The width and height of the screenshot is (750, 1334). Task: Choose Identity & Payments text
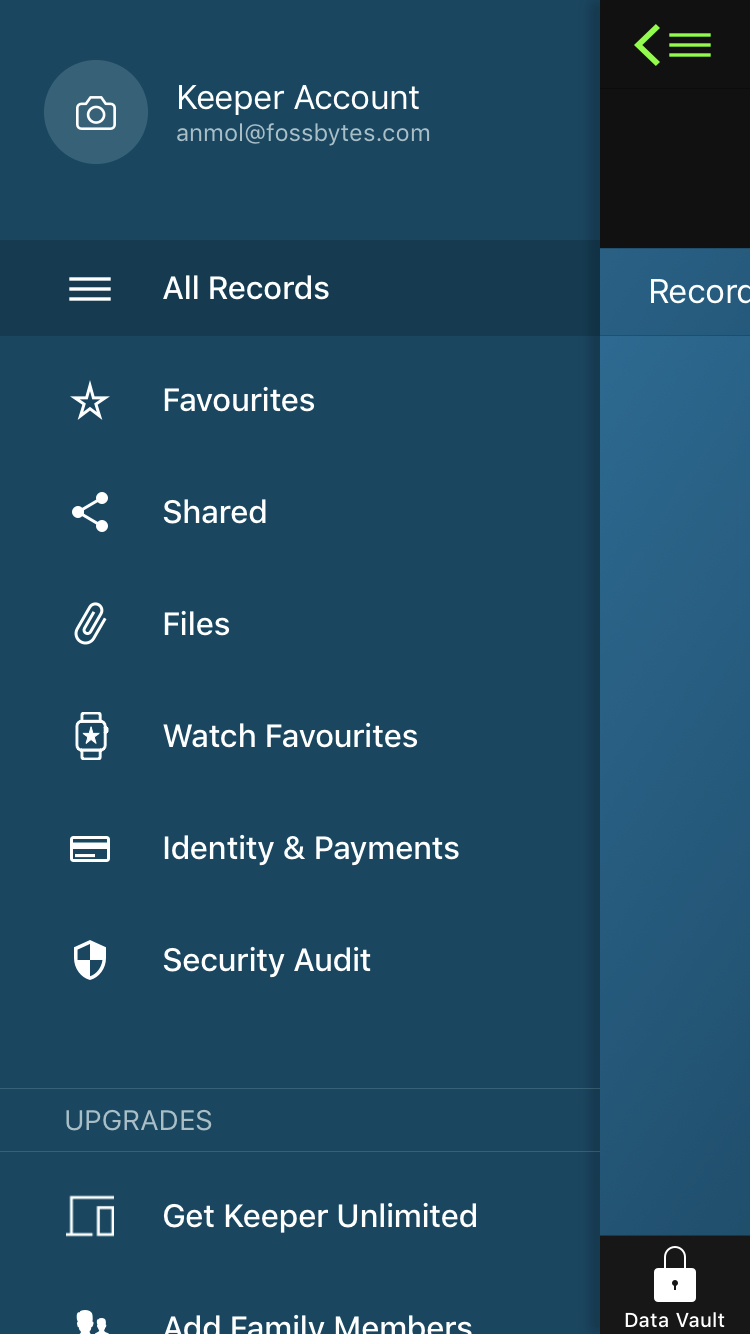[x=311, y=848]
